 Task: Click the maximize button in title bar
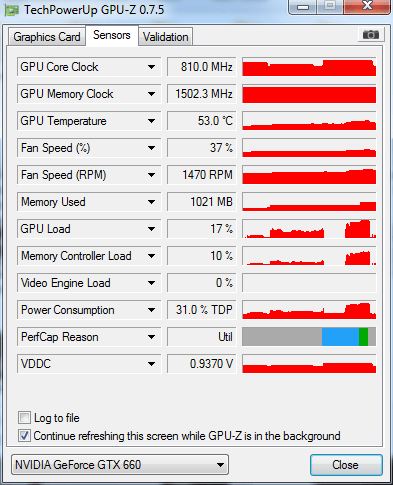pyautogui.click(x=330, y=6)
